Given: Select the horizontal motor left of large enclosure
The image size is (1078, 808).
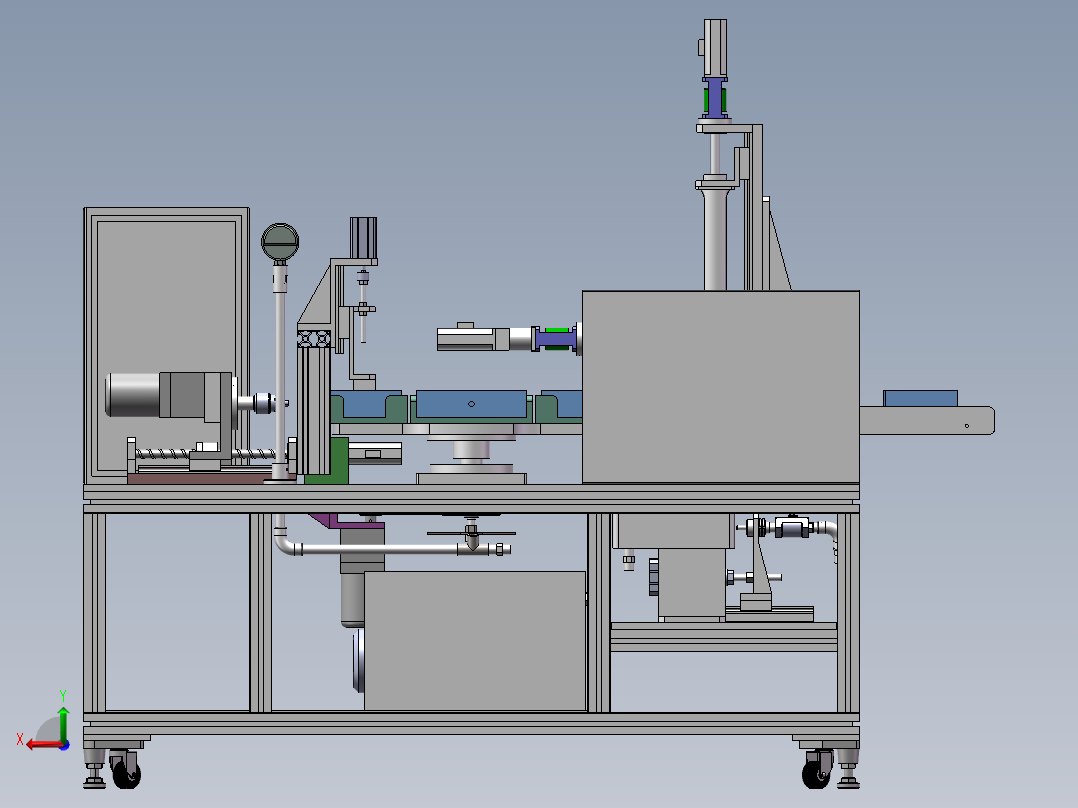Looking at the screenshot, I should click(x=484, y=338).
